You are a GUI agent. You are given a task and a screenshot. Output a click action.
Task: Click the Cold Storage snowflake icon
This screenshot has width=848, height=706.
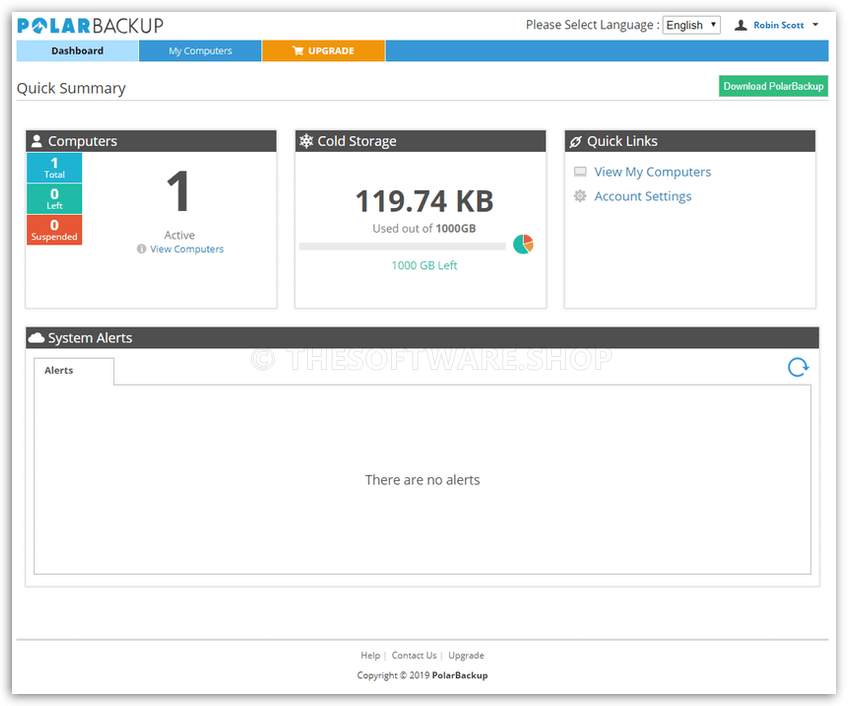coord(306,140)
